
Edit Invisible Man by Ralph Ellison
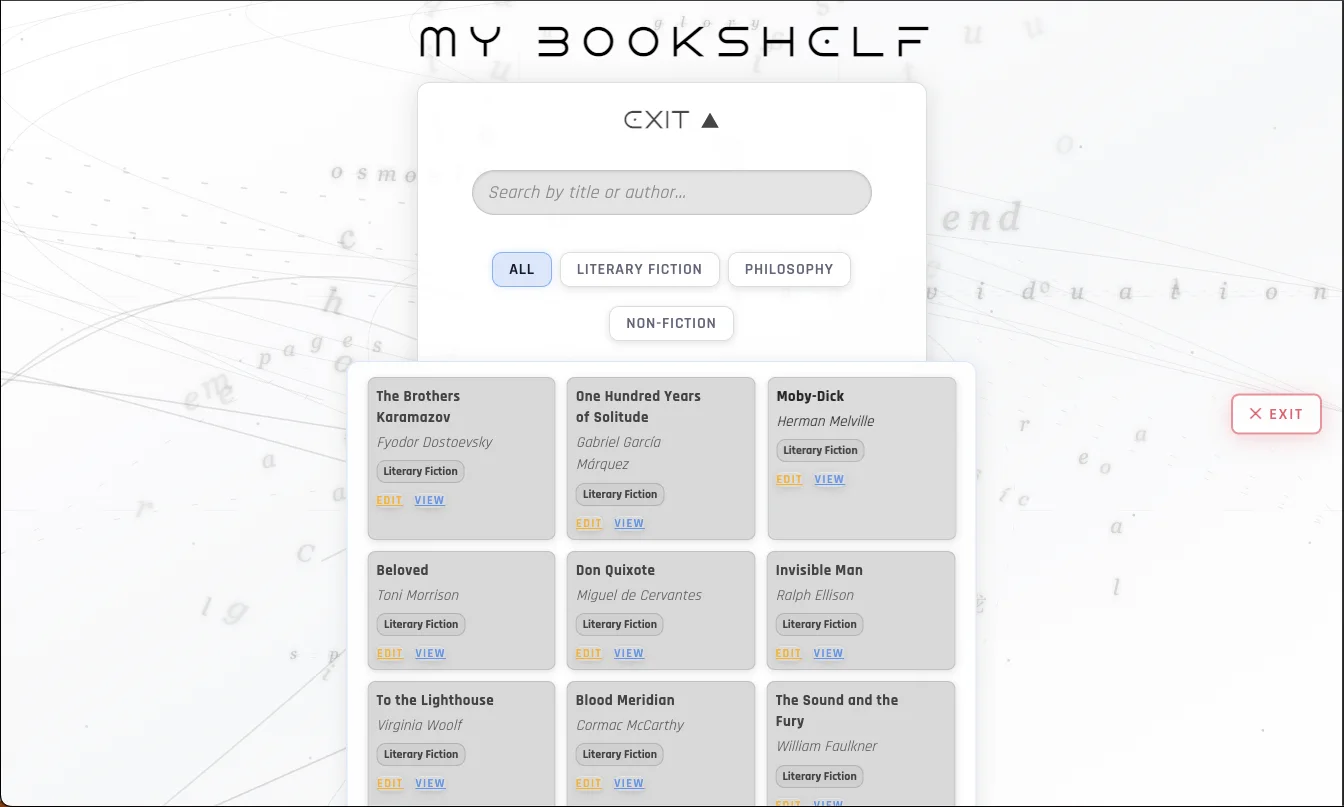[789, 653]
